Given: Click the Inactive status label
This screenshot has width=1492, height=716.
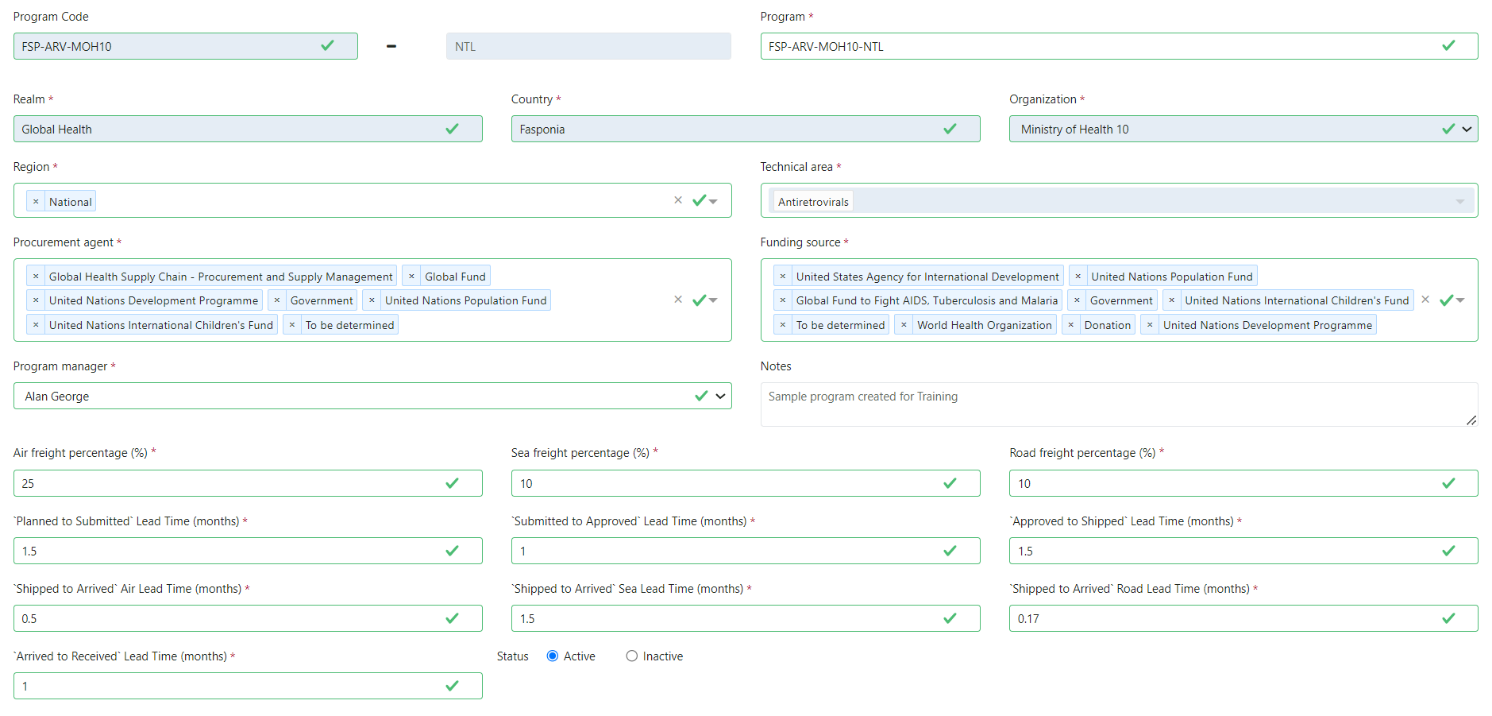Looking at the screenshot, I should click(x=663, y=656).
